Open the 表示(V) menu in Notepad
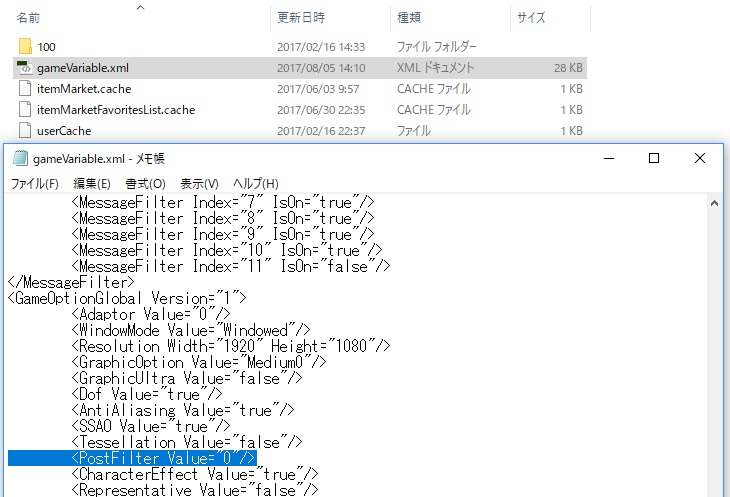Image resolution: width=730 pixels, height=497 pixels. pos(199,184)
